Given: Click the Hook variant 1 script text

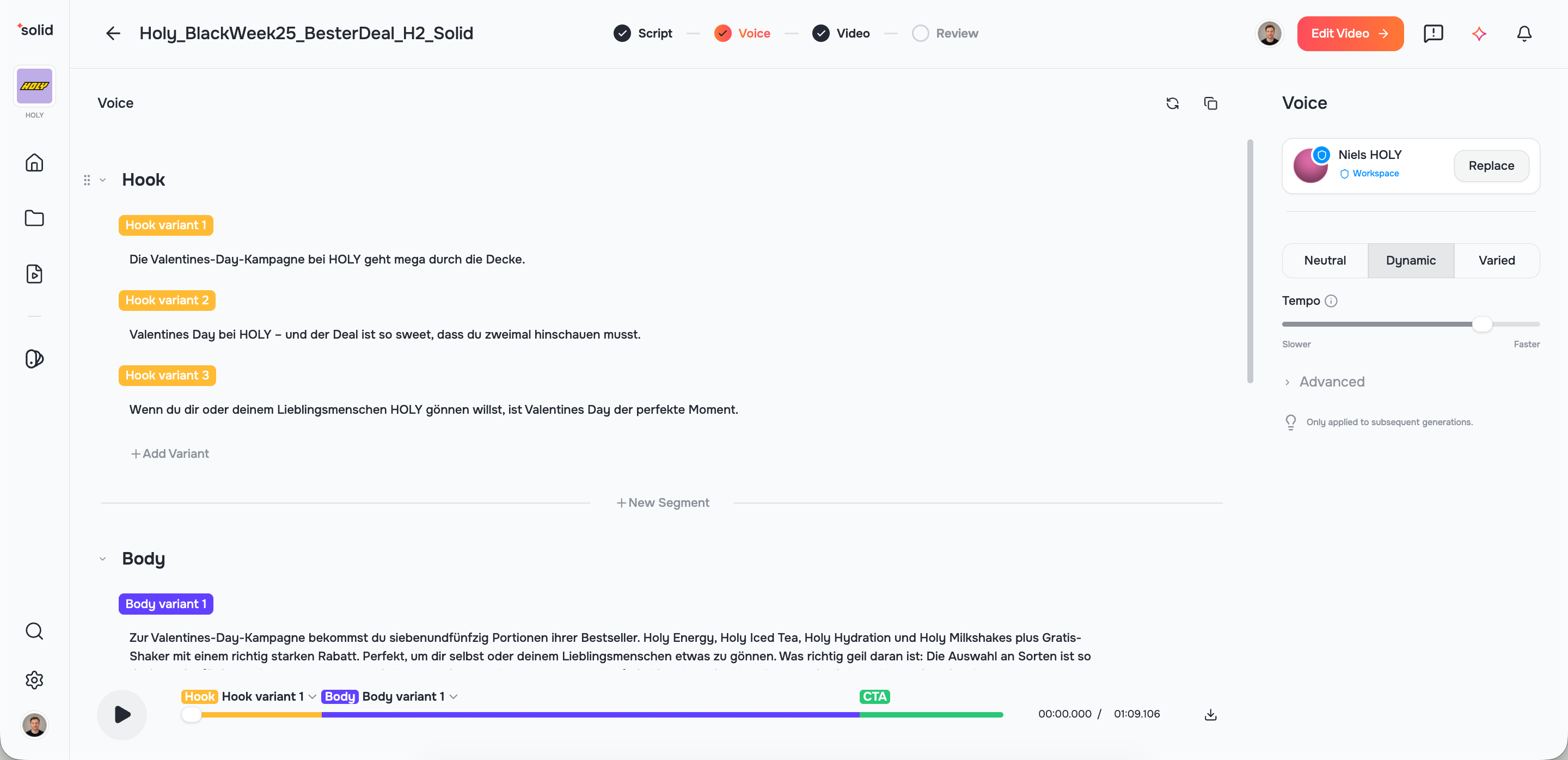Looking at the screenshot, I should [x=327, y=259].
